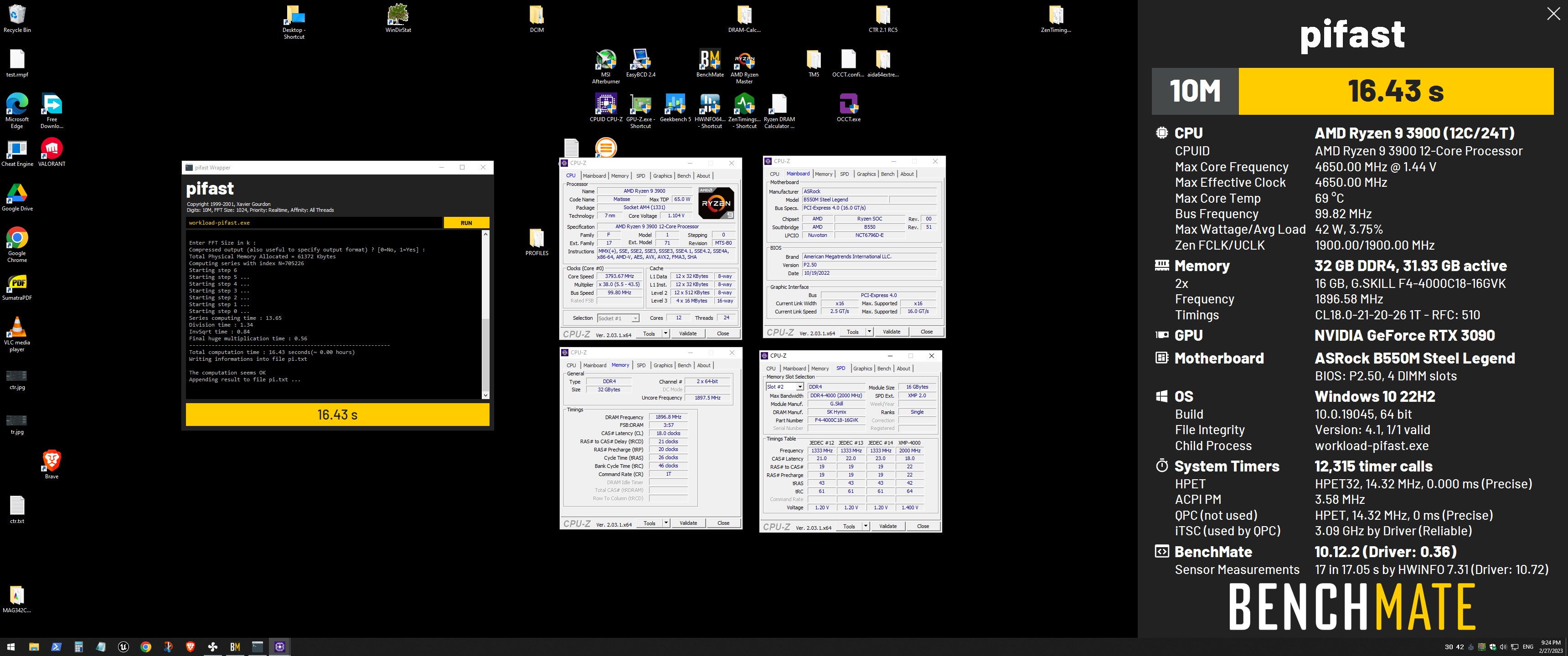Open the ctr.txt file on desktop
Viewport: 1568px width, 656px height.
[17, 510]
